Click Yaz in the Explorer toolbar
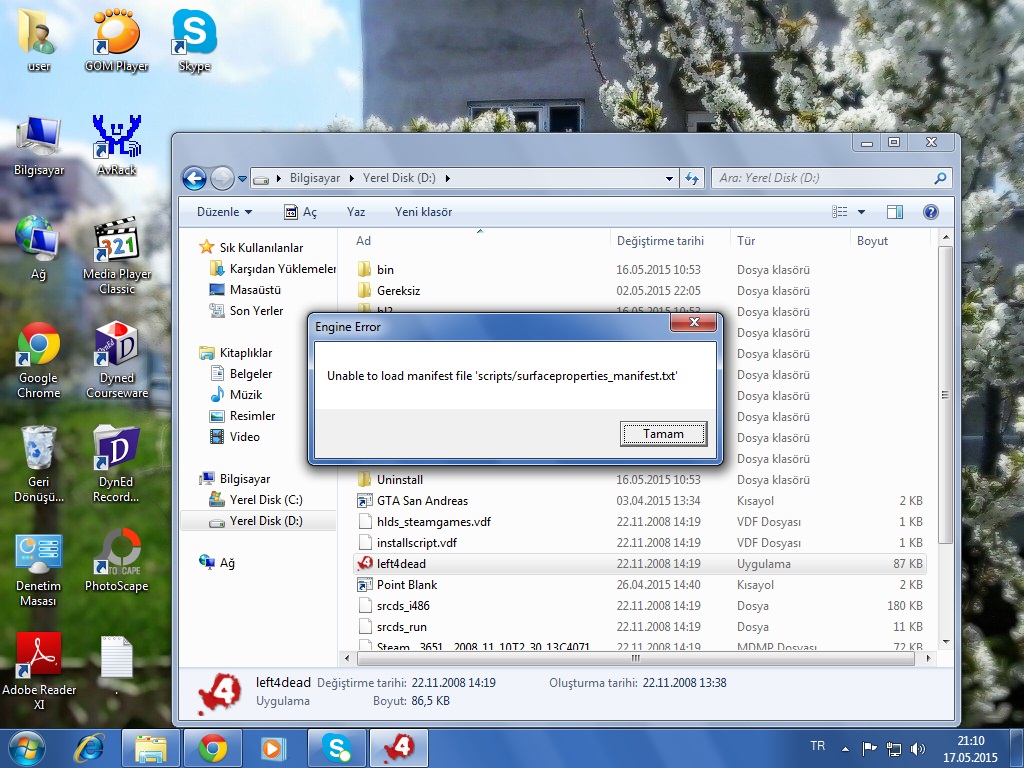The image size is (1024, 768). tap(356, 212)
